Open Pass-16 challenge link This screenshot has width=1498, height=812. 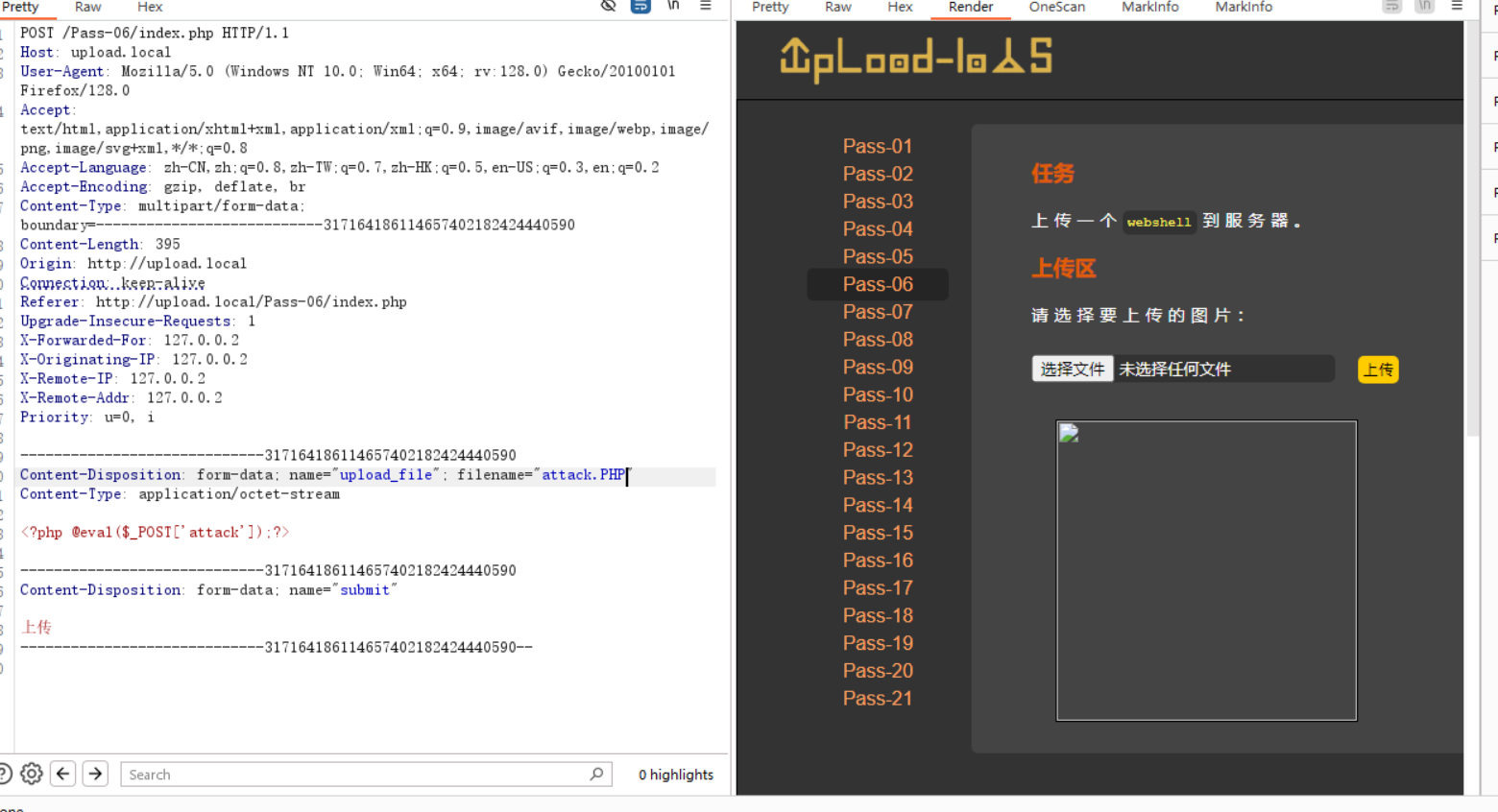(x=878, y=561)
